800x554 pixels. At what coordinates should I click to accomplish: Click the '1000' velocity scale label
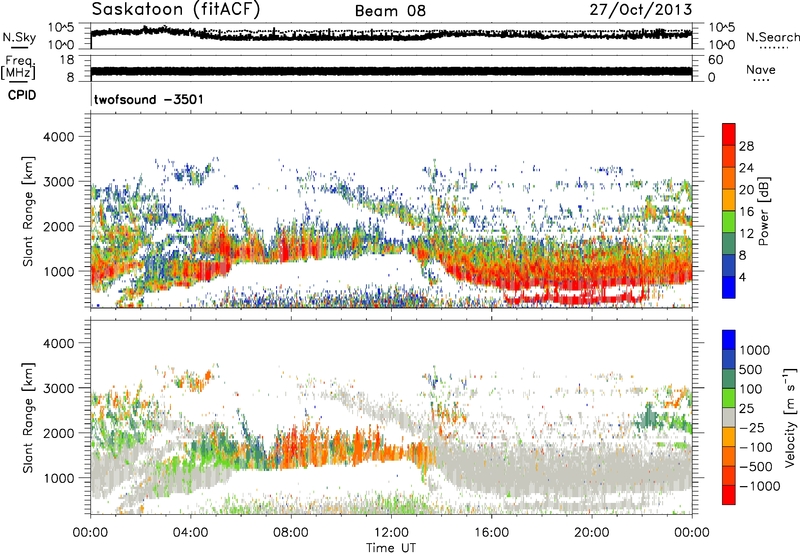pos(754,350)
